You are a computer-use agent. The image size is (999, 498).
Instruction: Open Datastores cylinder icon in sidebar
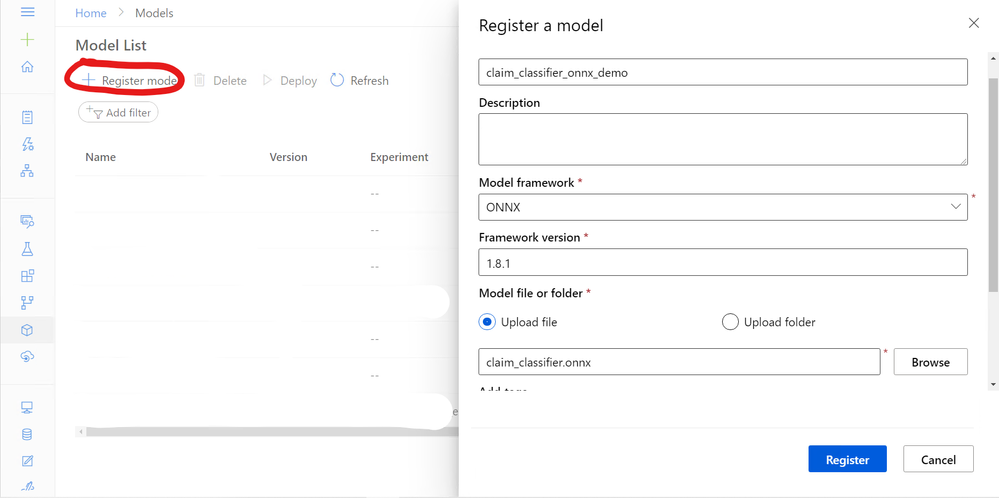pos(27,434)
